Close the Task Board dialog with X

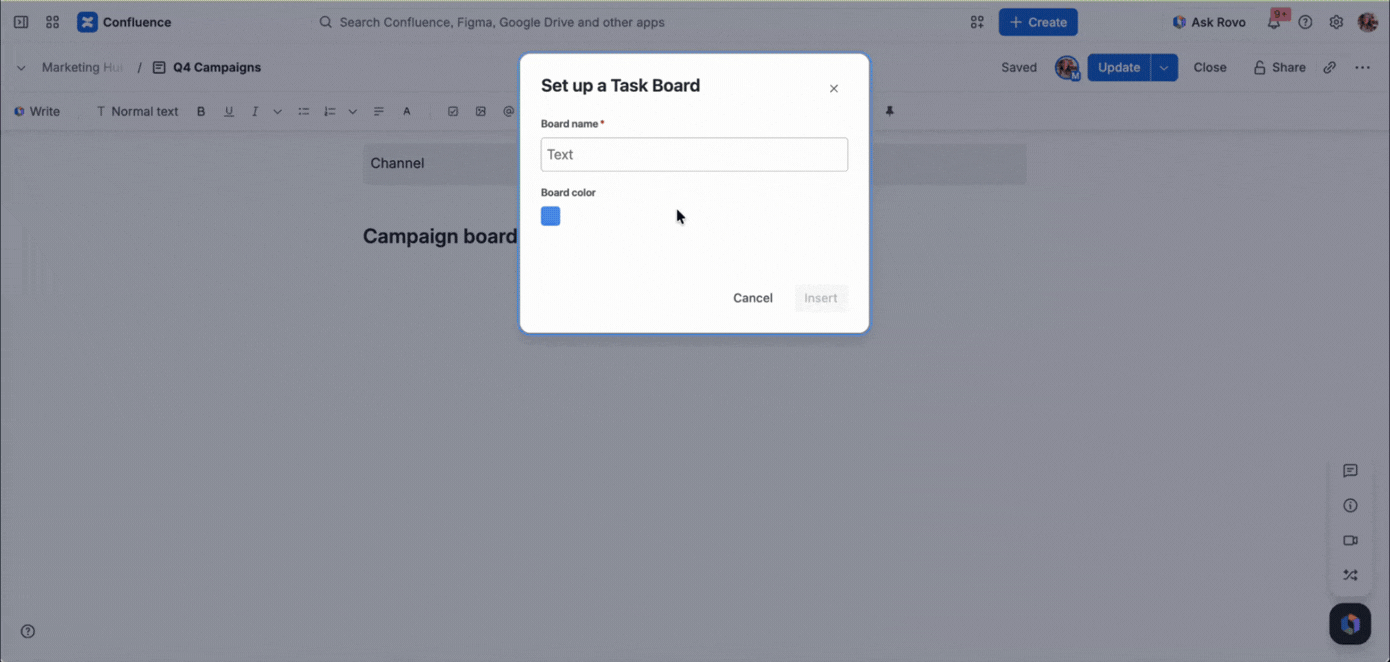click(833, 89)
